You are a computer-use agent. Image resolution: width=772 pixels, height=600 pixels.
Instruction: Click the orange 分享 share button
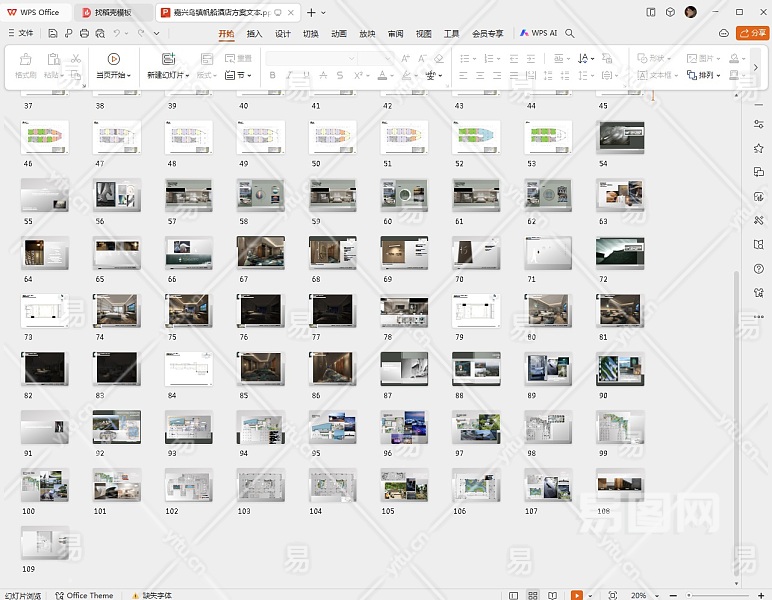tap(752, 33)
